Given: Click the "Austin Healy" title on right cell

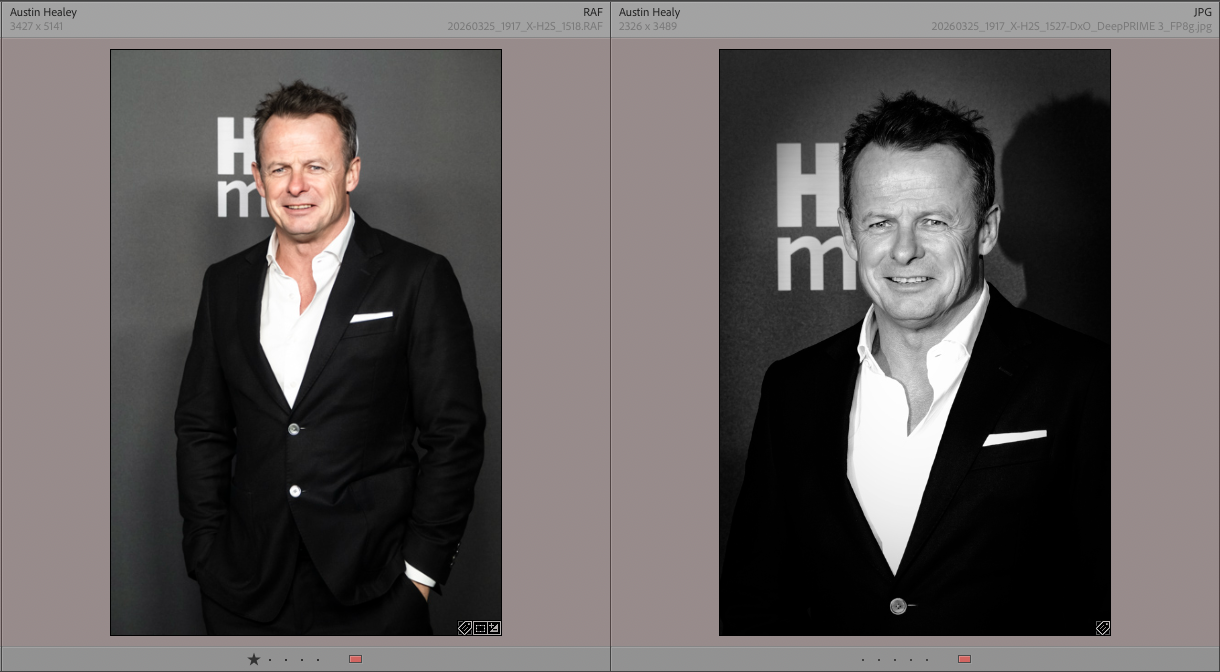Looking at the screenshot, I should tap(649, 12).
